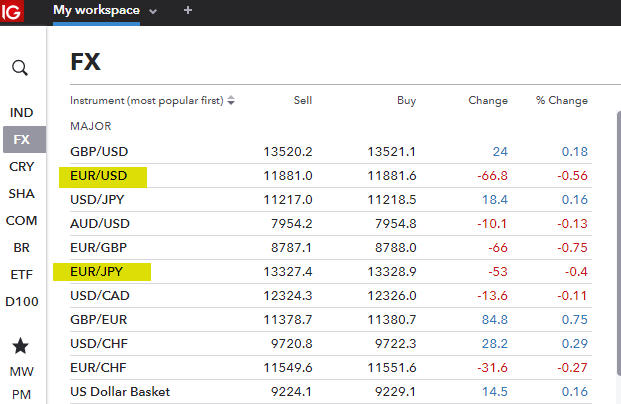Open the EUR/GBP instrument
This screenshot has height=404, width=621.
point(98,248)
